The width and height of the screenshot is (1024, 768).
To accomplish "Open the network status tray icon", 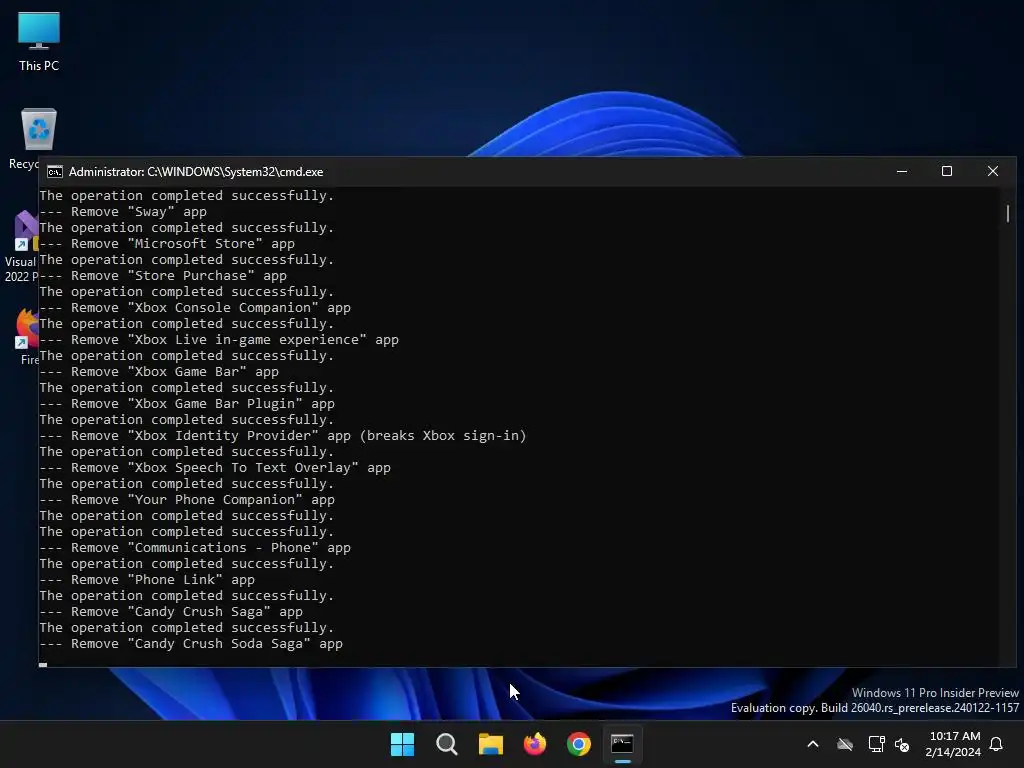I will (876, 744).
